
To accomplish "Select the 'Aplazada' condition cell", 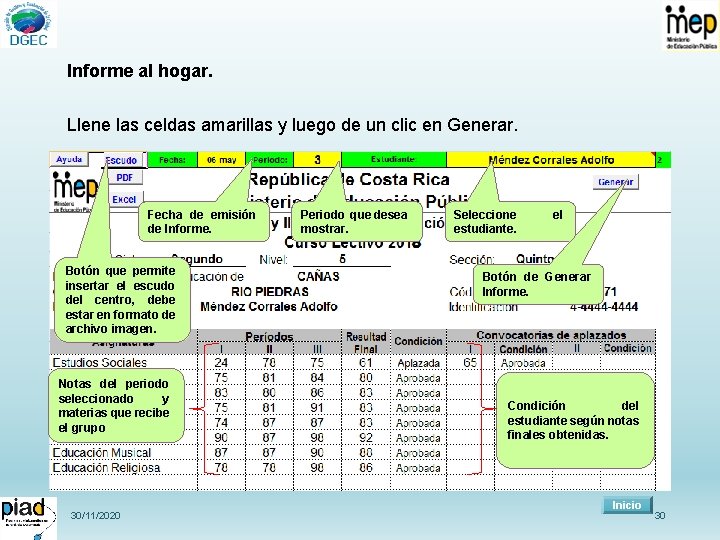I will (418, 363).
